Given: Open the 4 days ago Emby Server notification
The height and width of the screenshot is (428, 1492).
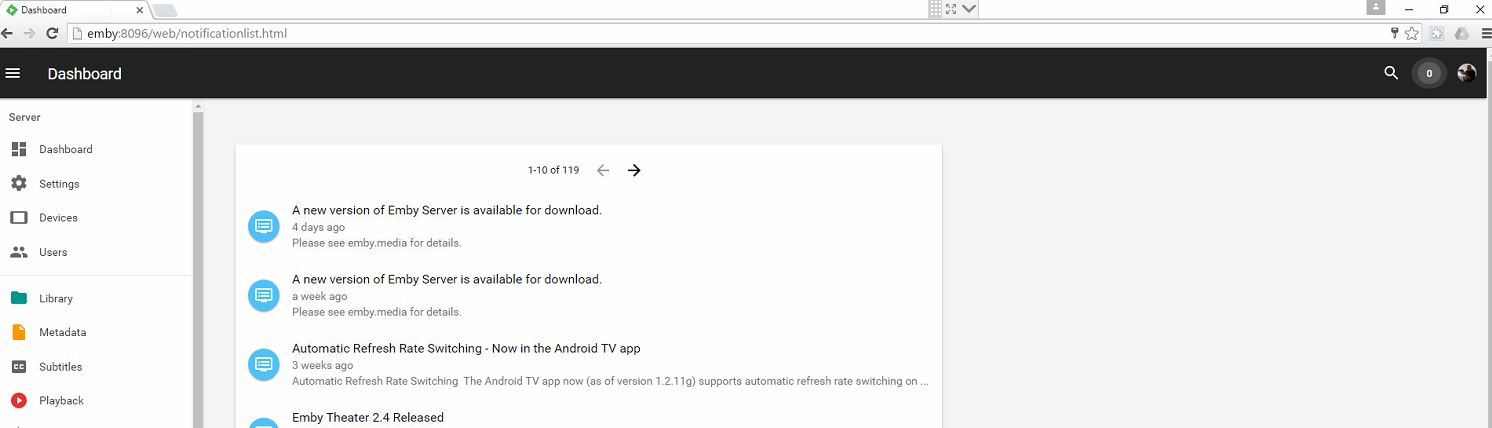Looking at the screenshot, I should pos(588,226).
